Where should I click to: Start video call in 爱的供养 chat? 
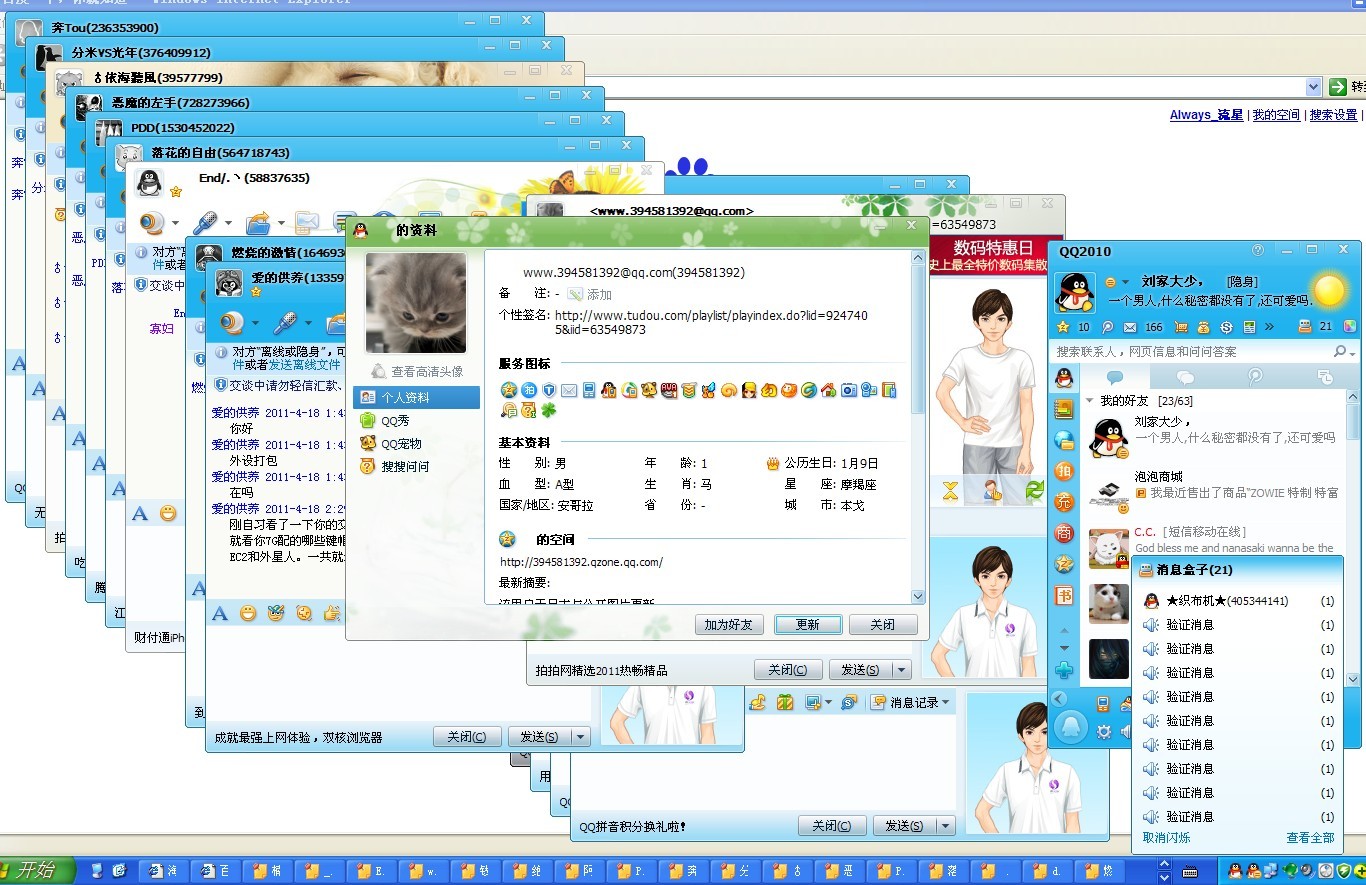point(233,322)
